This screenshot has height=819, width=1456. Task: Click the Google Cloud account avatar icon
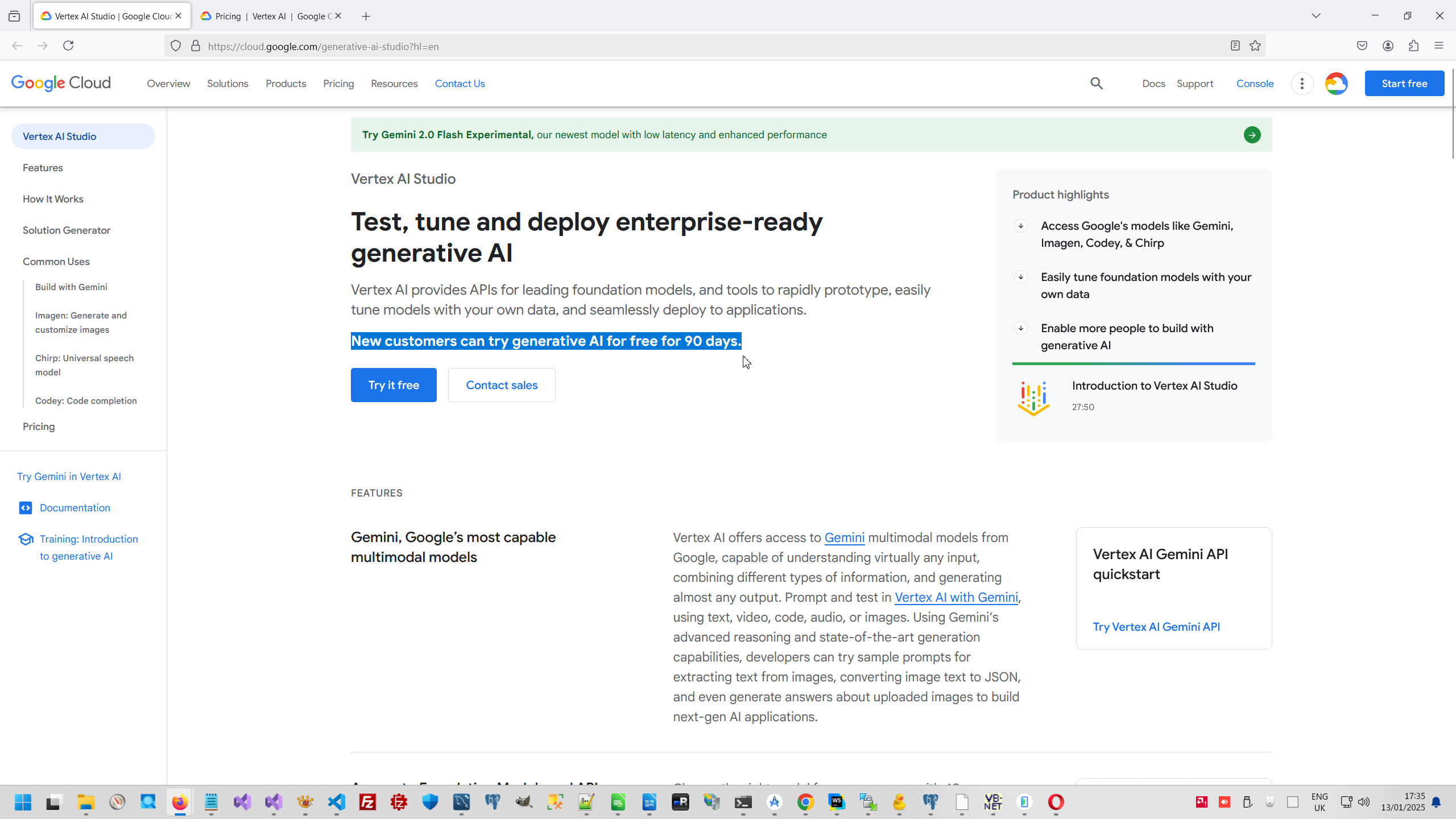coord(1336,84)
